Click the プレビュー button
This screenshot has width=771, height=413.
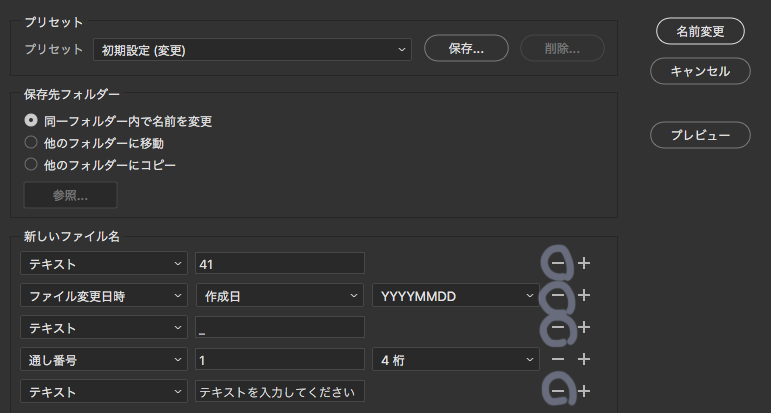tap(700, 135)
